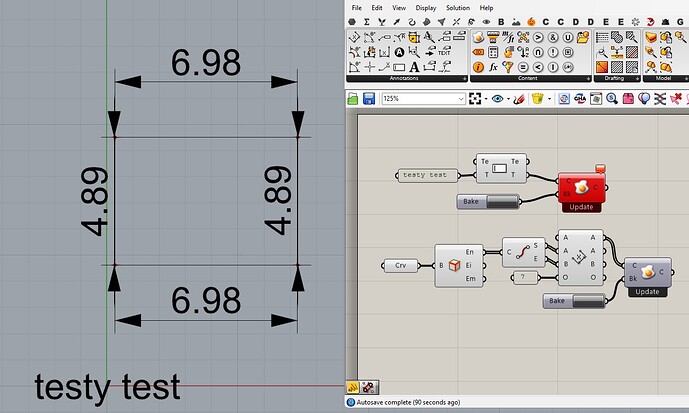Click the light bulb balloon icon in toolbar
Image resolution: width=689 pixels, height=413 pixels.
(644, 98)
